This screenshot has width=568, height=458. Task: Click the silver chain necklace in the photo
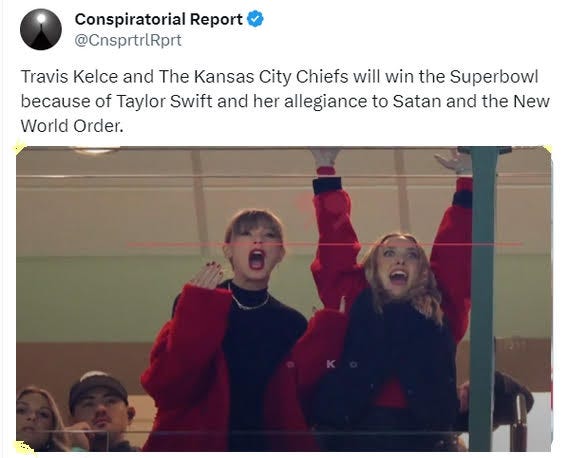[x=248, y=299]
